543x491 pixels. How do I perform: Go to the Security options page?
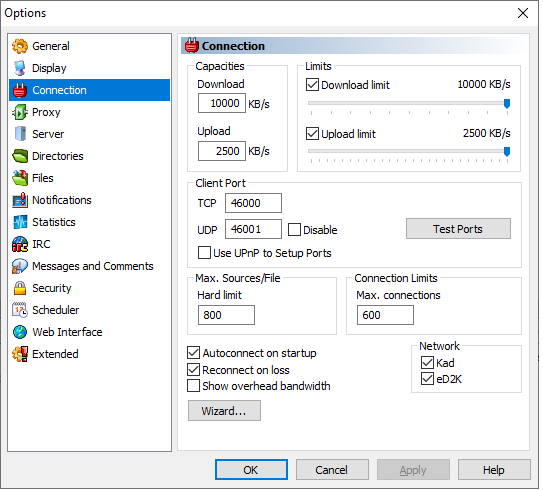[90, 288]
